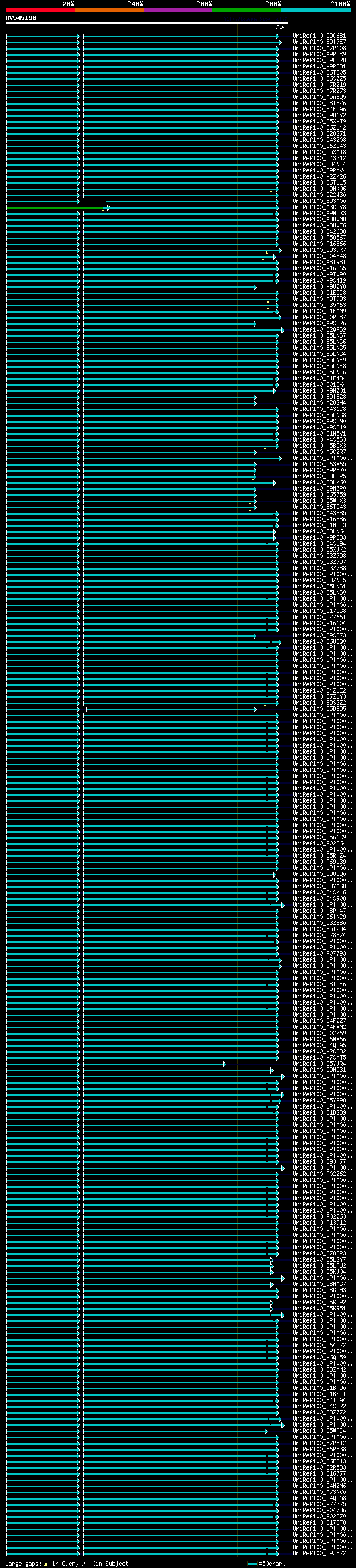Screen dimensions: 356x1568
Task: Select the purple ~60% identity legend segment
Action: coord(179,10)
